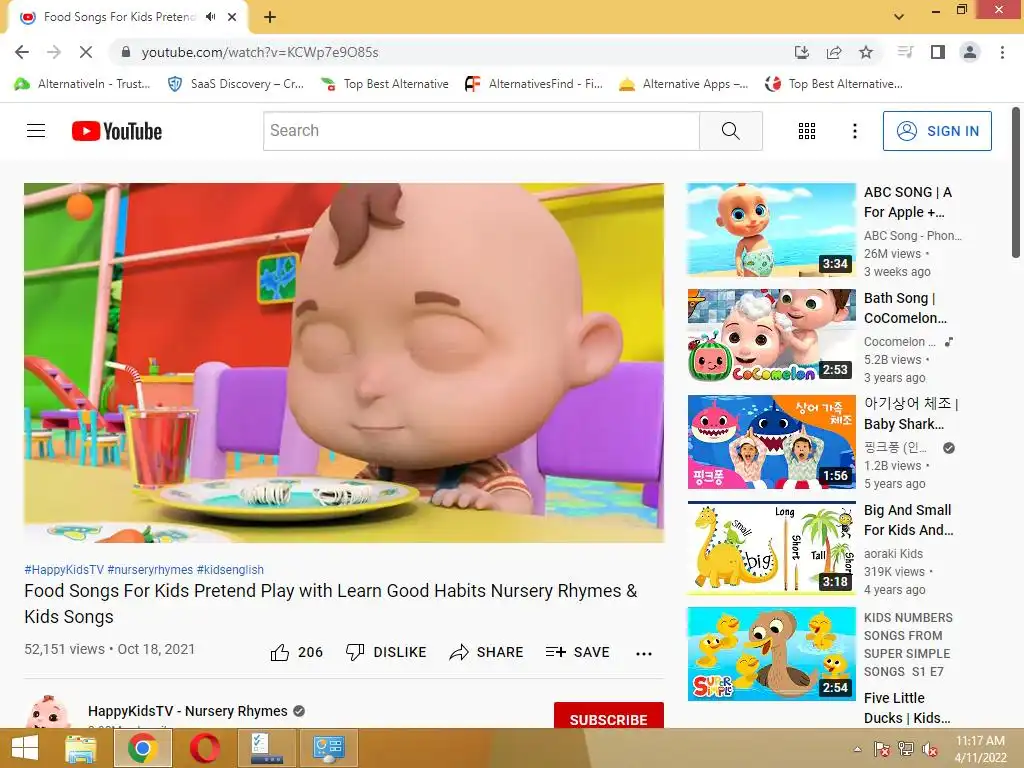Open HappyKidsTV - Nursery Rhymes channel name
1024x768 pixels.
click(x=187, y=711)
